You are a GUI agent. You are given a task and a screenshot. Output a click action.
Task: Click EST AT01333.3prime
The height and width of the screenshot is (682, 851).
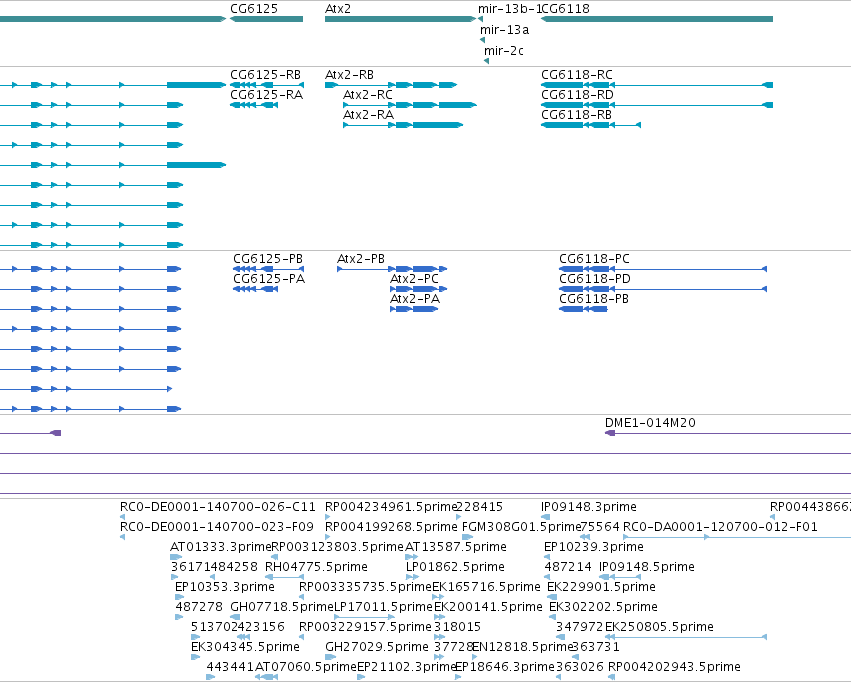coord(220,547)
